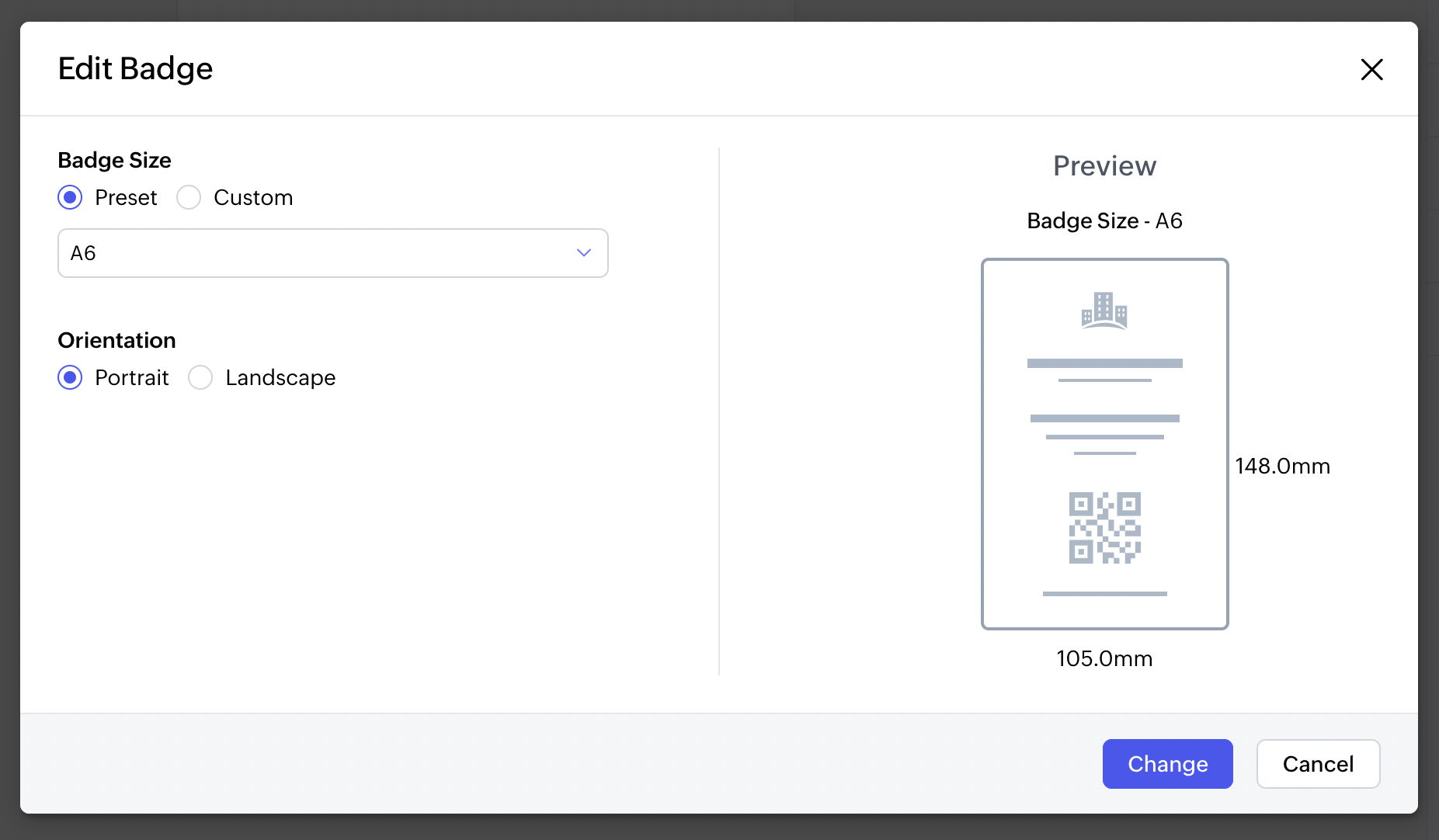This screenshot has width=1439, height=840.
Task: Click the QR code icon in the badge preview
Action: 1104,528
